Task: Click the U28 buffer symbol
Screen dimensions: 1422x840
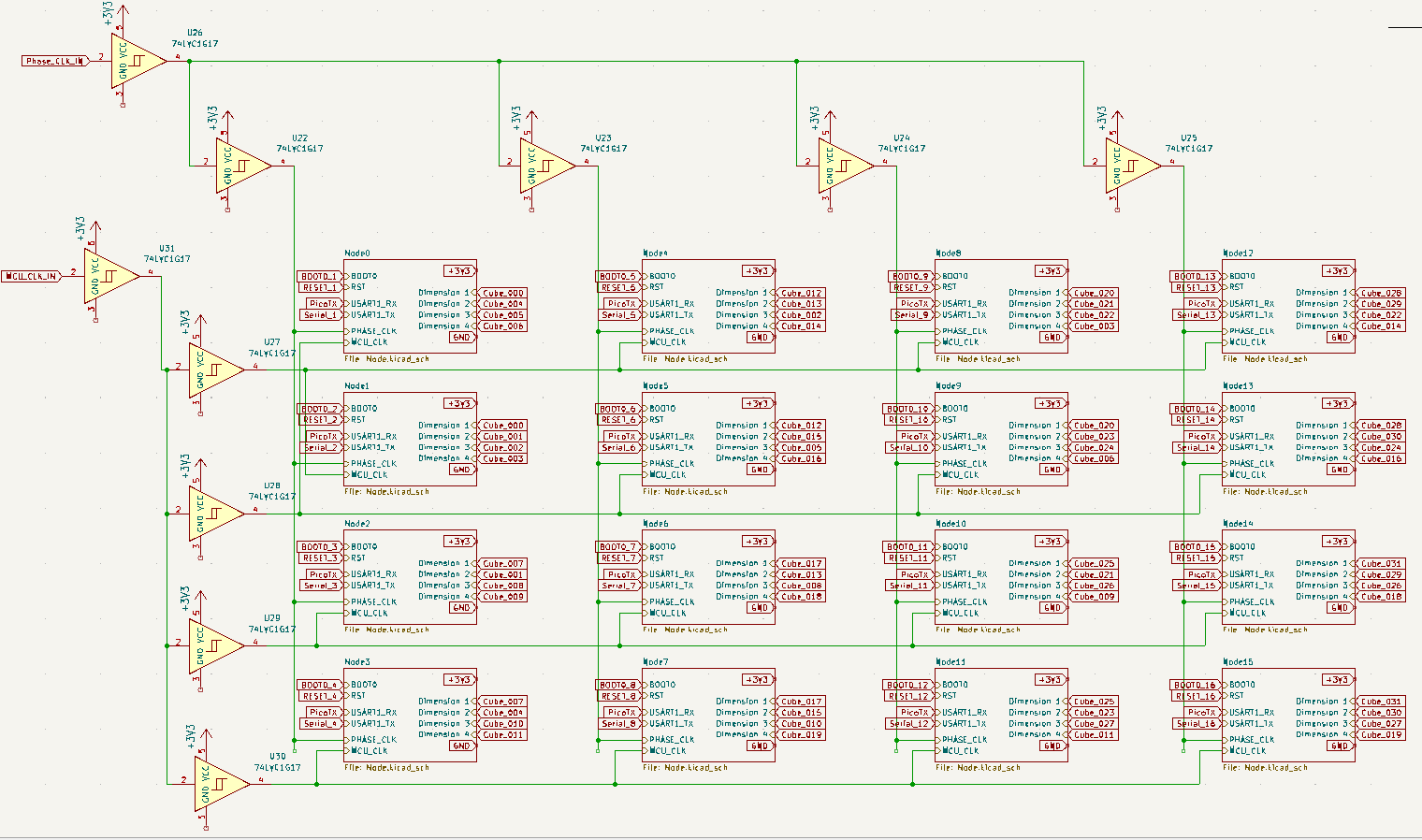Action: coord(213,514)
